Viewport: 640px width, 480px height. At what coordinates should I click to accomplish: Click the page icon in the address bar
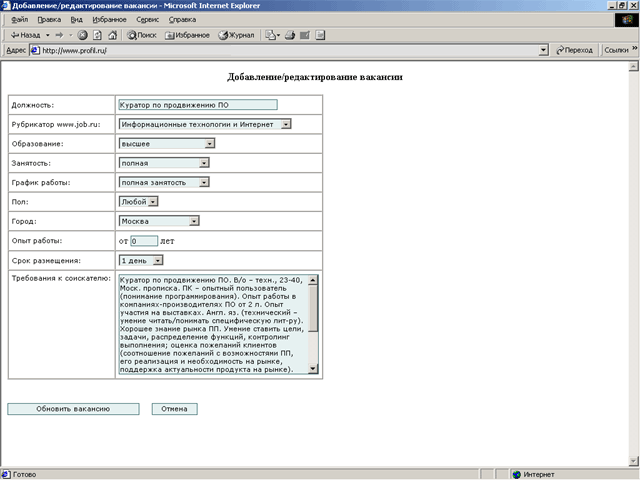(x=36, y=51)
